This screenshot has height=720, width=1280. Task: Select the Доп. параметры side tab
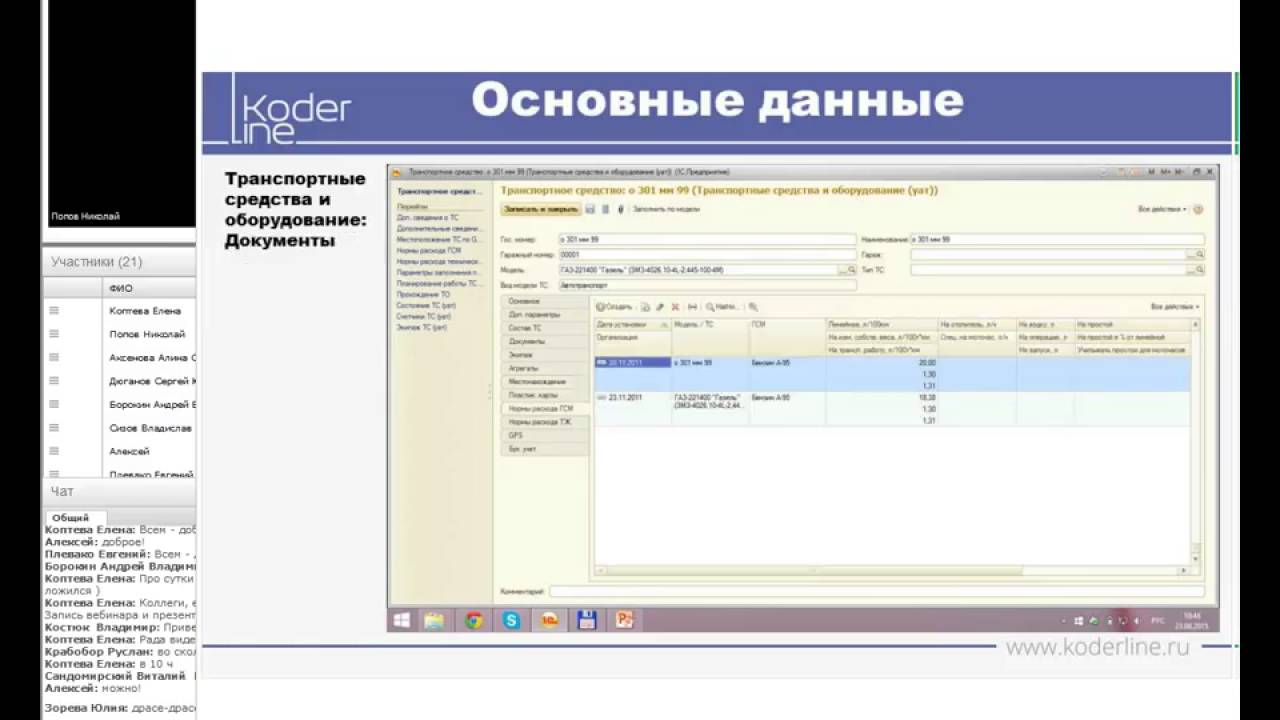[x=543, y=315]
